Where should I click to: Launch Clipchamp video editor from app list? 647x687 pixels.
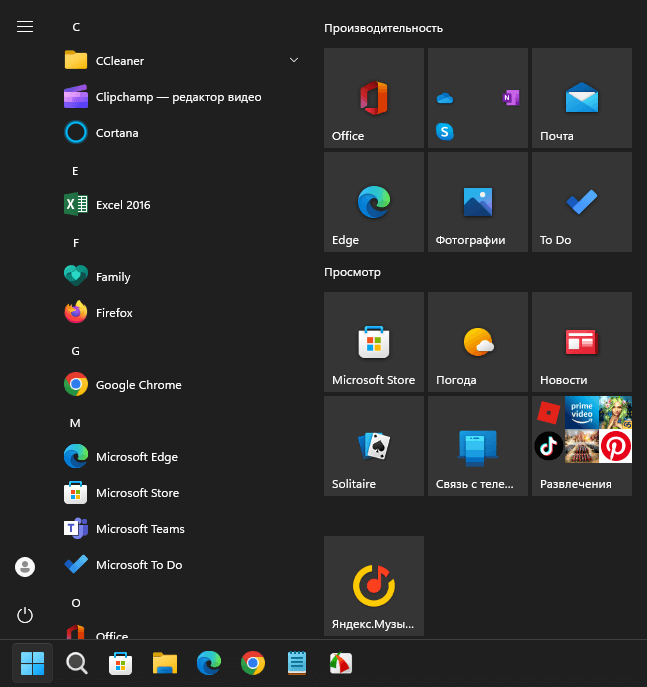[x=182, y=97]
